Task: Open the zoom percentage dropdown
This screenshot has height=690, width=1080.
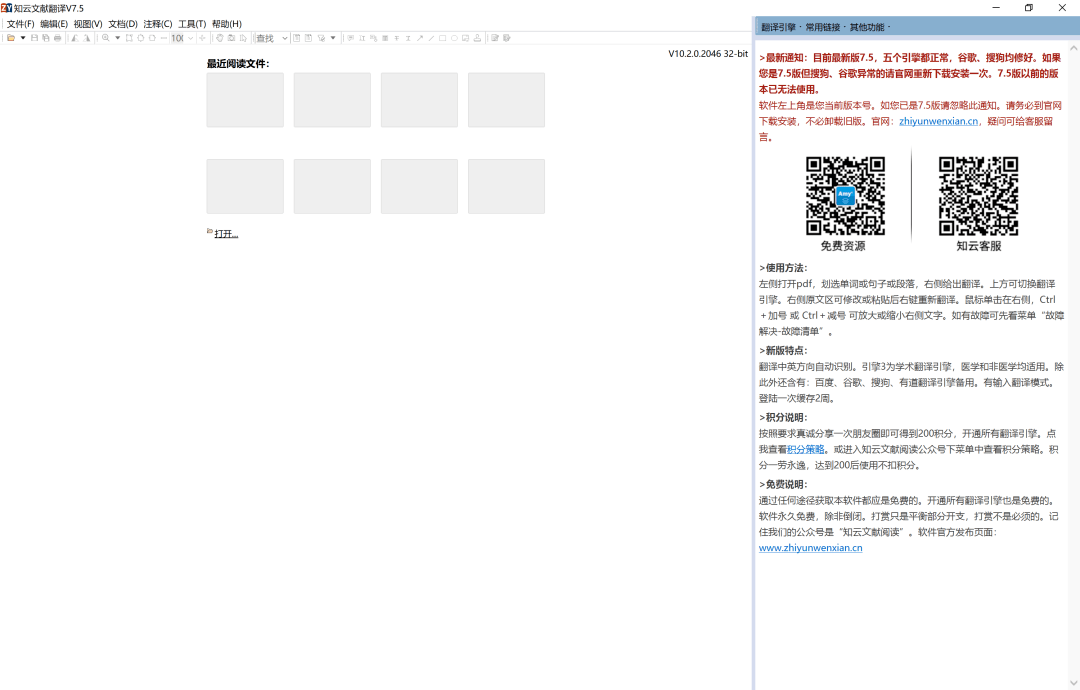Action: click(x=191, y=38)
